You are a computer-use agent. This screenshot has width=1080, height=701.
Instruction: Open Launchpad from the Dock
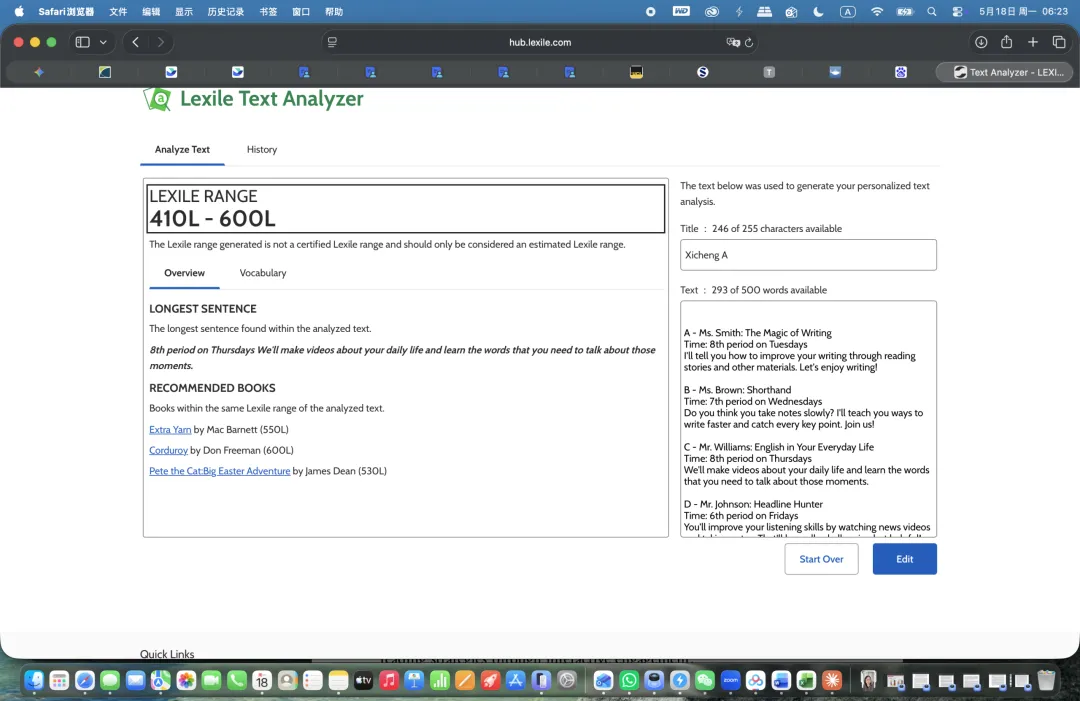59,680
